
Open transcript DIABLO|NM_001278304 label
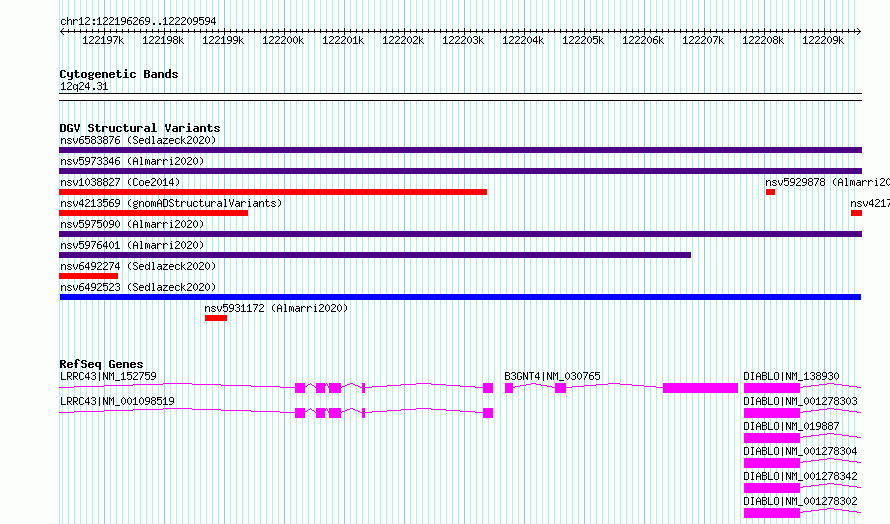tap(800, 451)
